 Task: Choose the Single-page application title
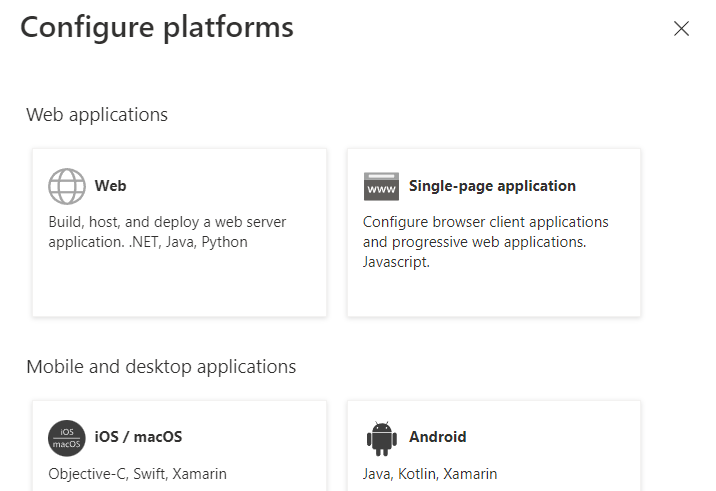point(492,186)
